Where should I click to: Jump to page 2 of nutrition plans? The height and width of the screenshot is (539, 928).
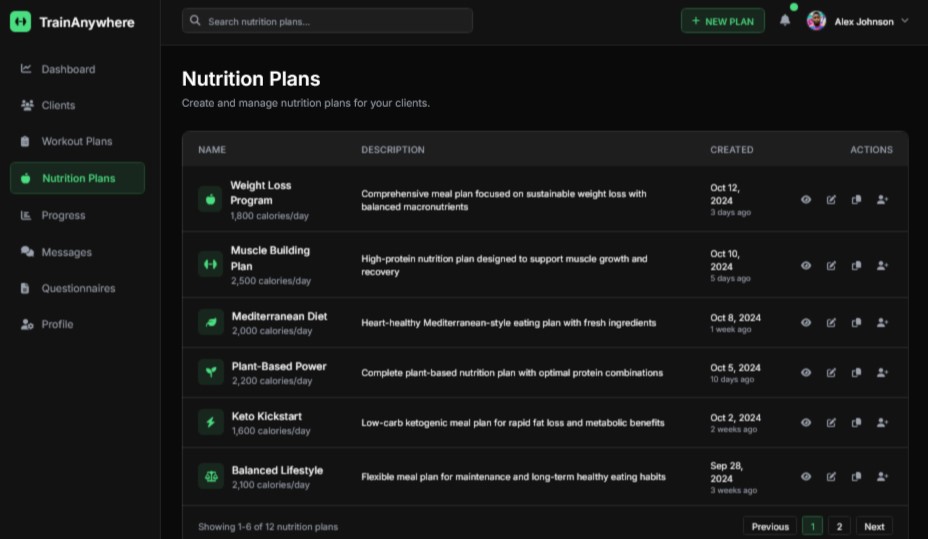click(x=840, y=526)
